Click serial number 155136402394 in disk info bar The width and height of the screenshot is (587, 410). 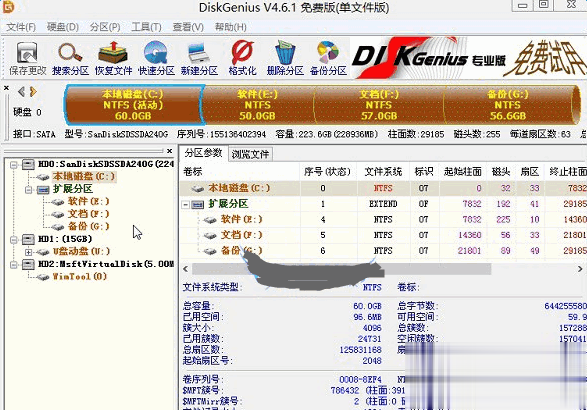coord(238,134)
